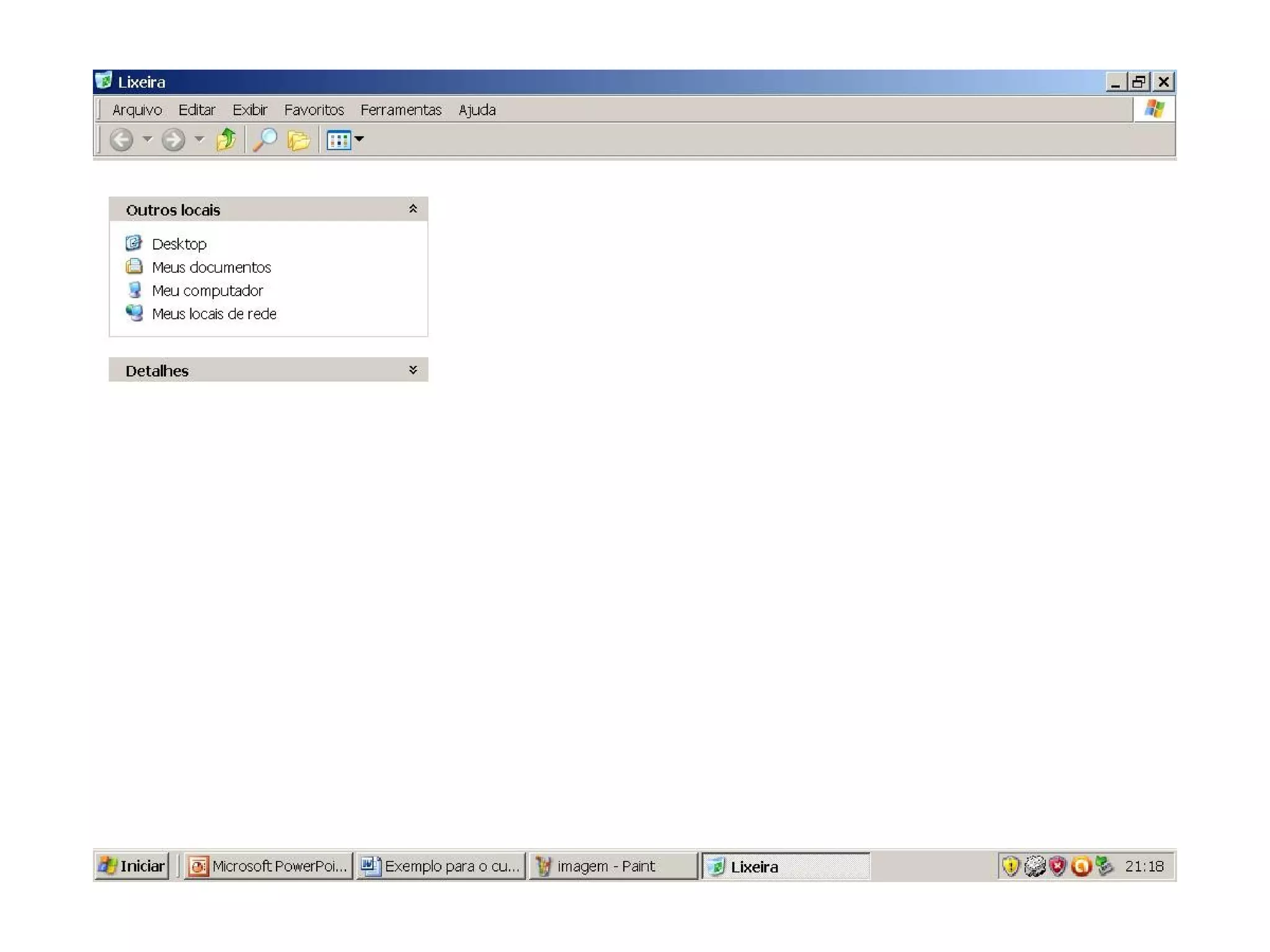Open the Meu computador link
1270x952 pixels.
pos(207,291)
